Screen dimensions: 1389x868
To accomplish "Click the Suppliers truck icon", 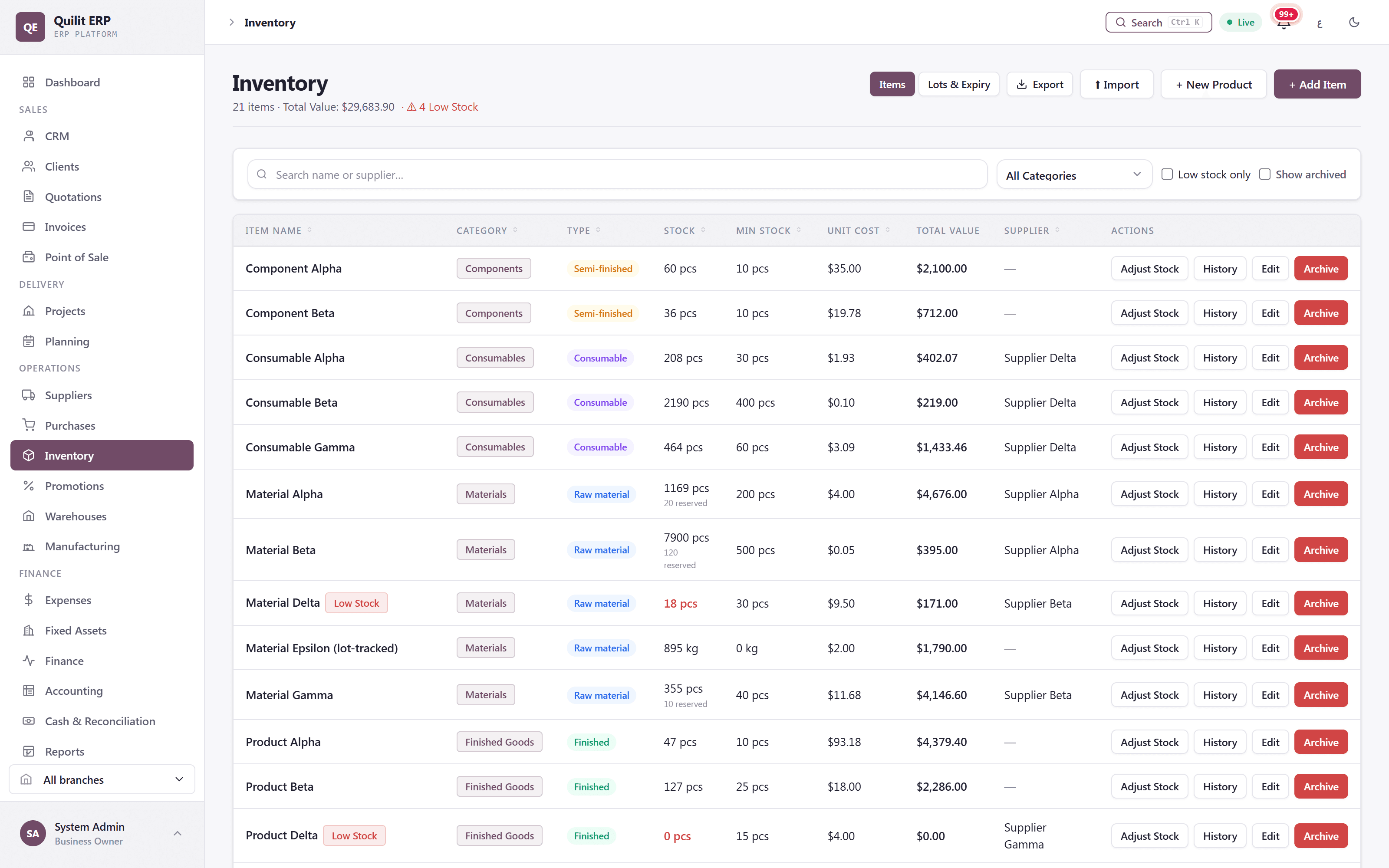I will pyautogui.click(x=29, y=395).
